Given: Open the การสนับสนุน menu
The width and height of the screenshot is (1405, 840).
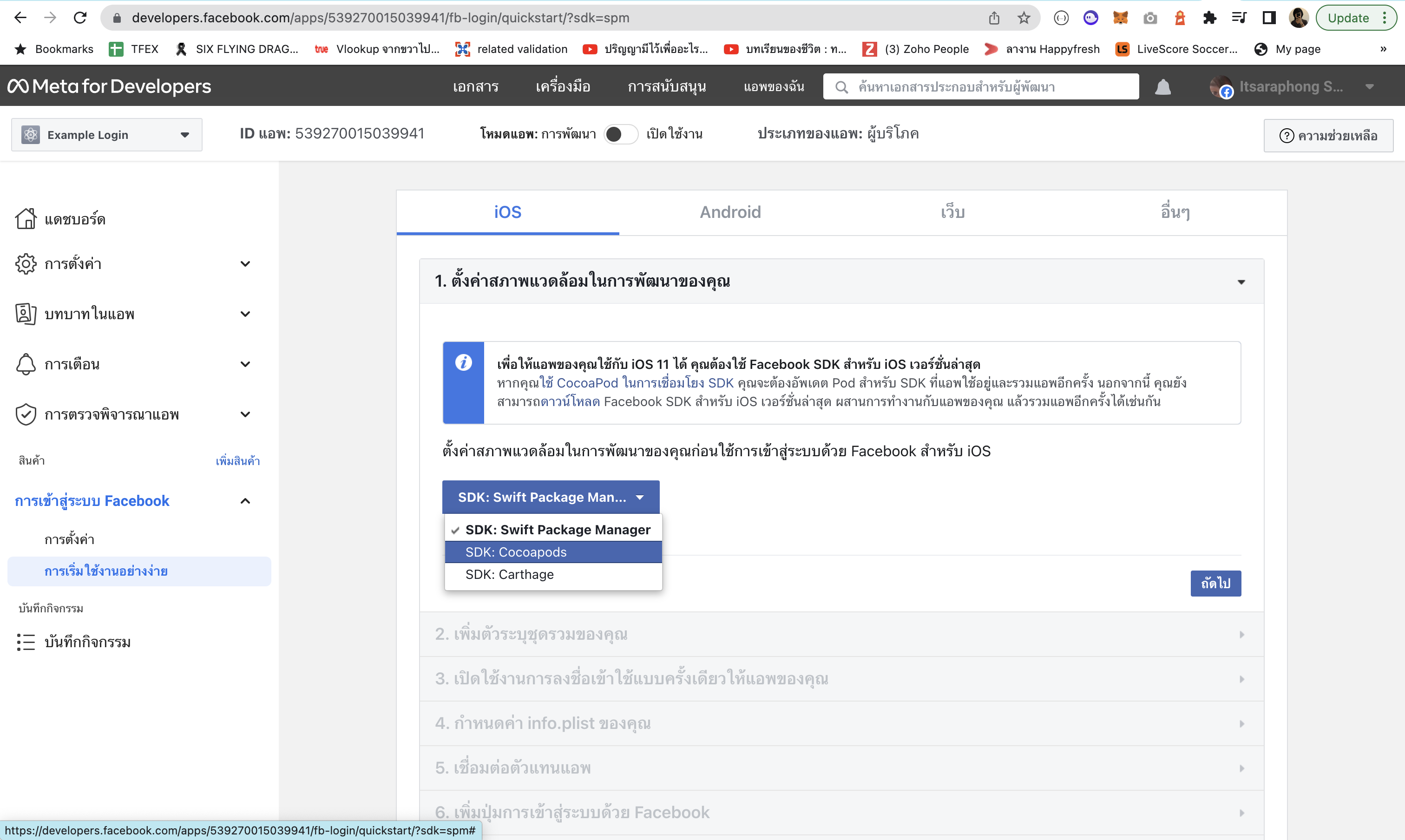Looking at the screenshot, I should pos(667,86).
